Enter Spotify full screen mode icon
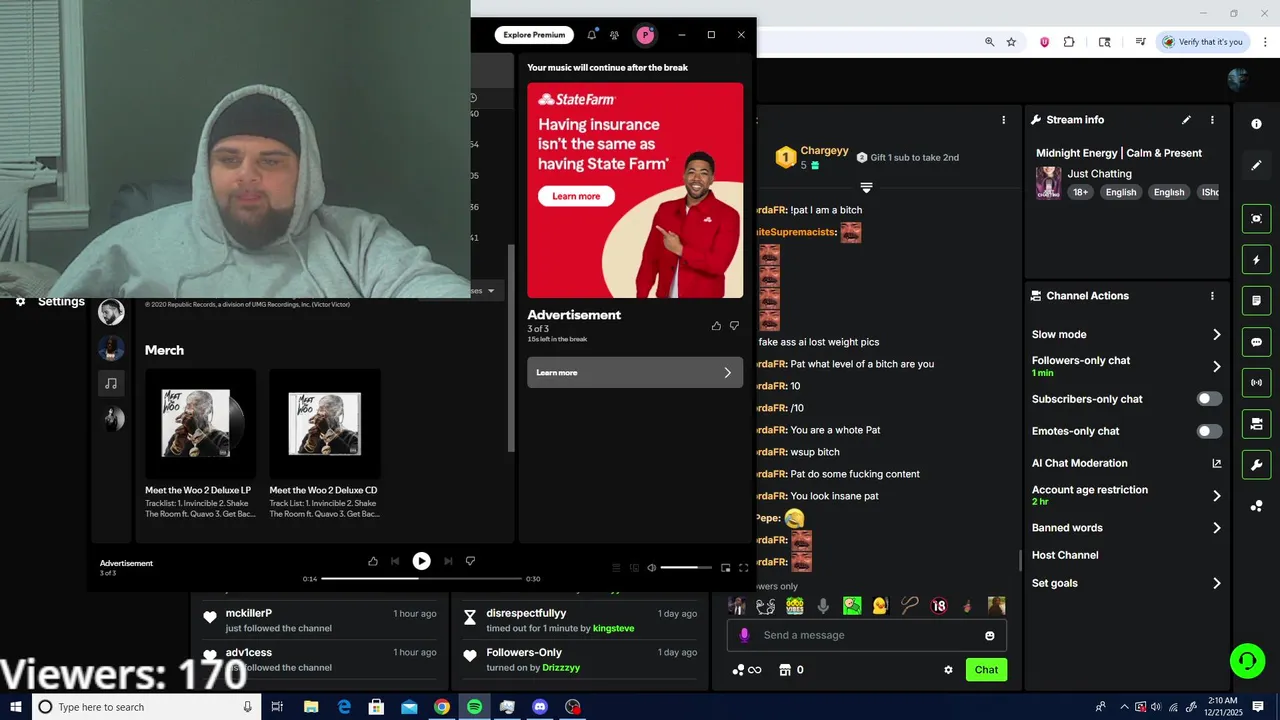The height and width of the screenshot is (720, 1280). tap(743, 568)
